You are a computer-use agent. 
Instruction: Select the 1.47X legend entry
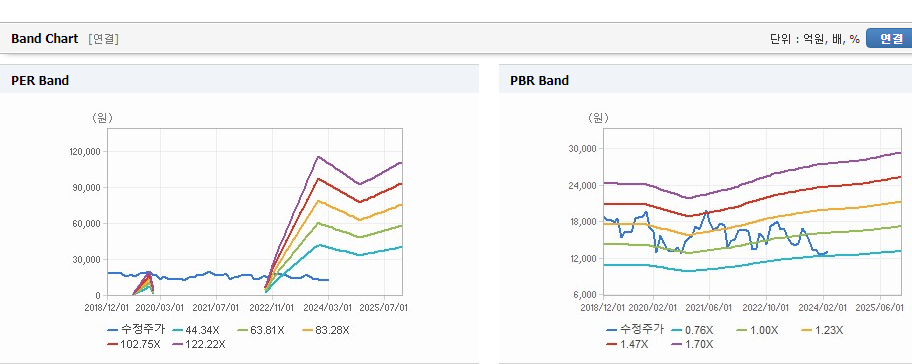[x=627, y=344]
